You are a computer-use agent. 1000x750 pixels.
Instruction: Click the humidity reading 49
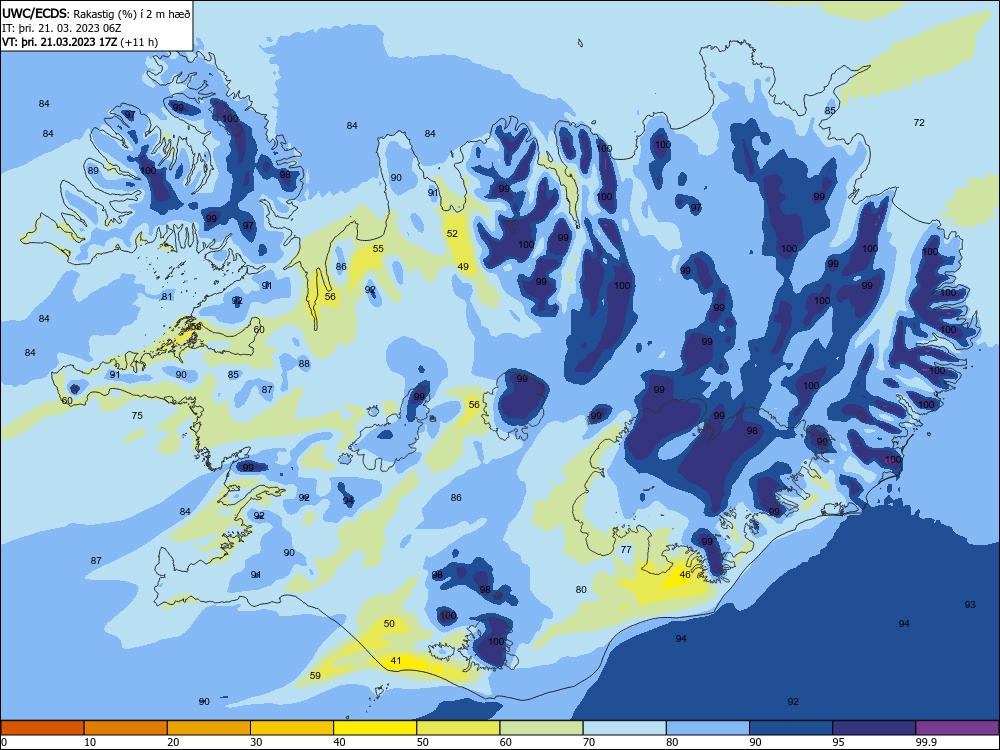pyautogui.click(x=463, y=267)
